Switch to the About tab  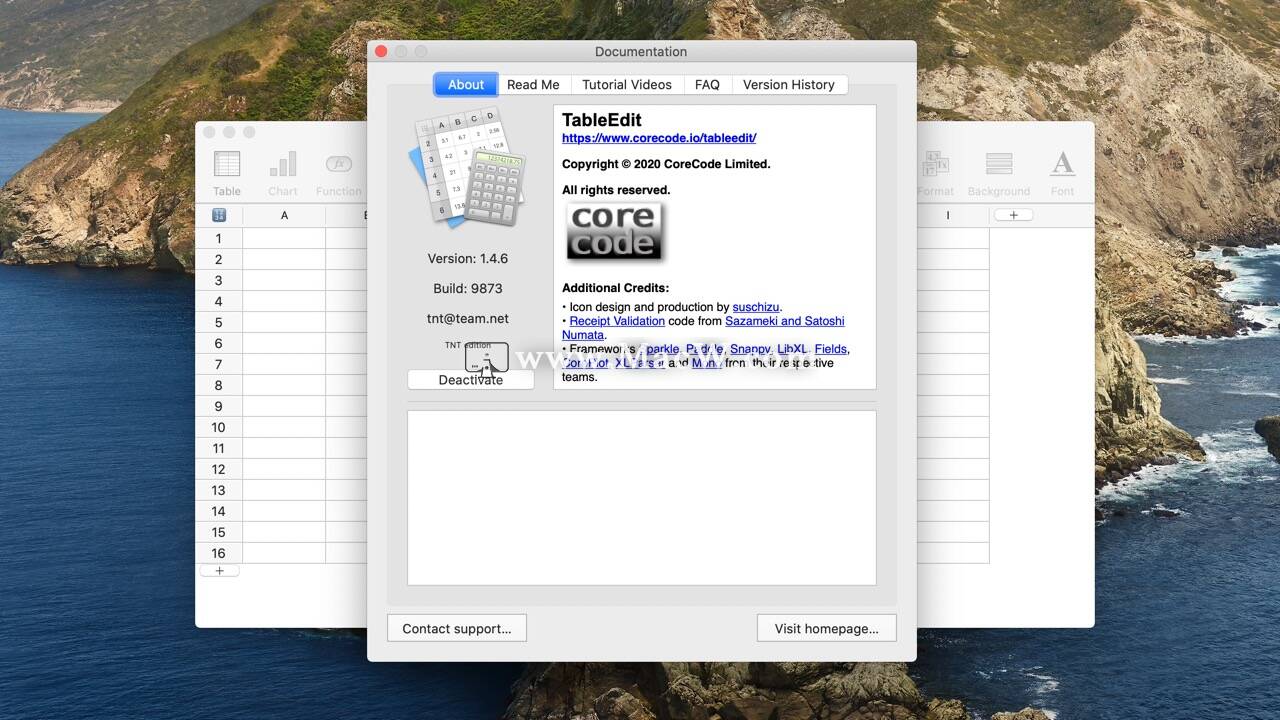coord(465,85)
